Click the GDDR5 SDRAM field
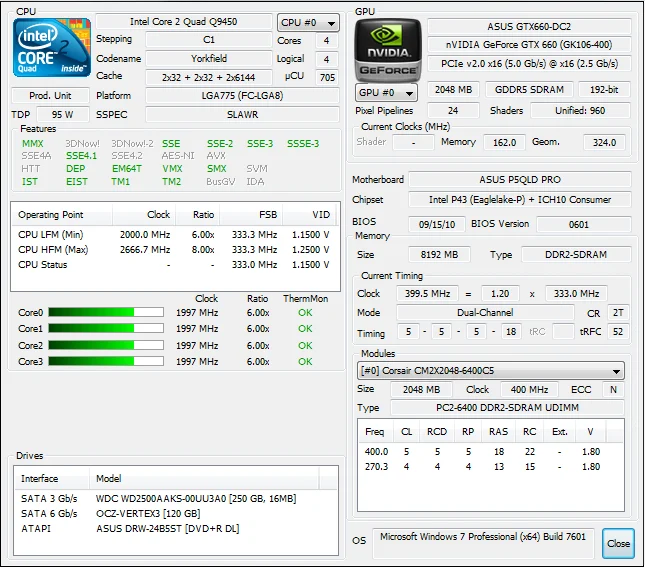645x568 pixels. pos(529,90)
